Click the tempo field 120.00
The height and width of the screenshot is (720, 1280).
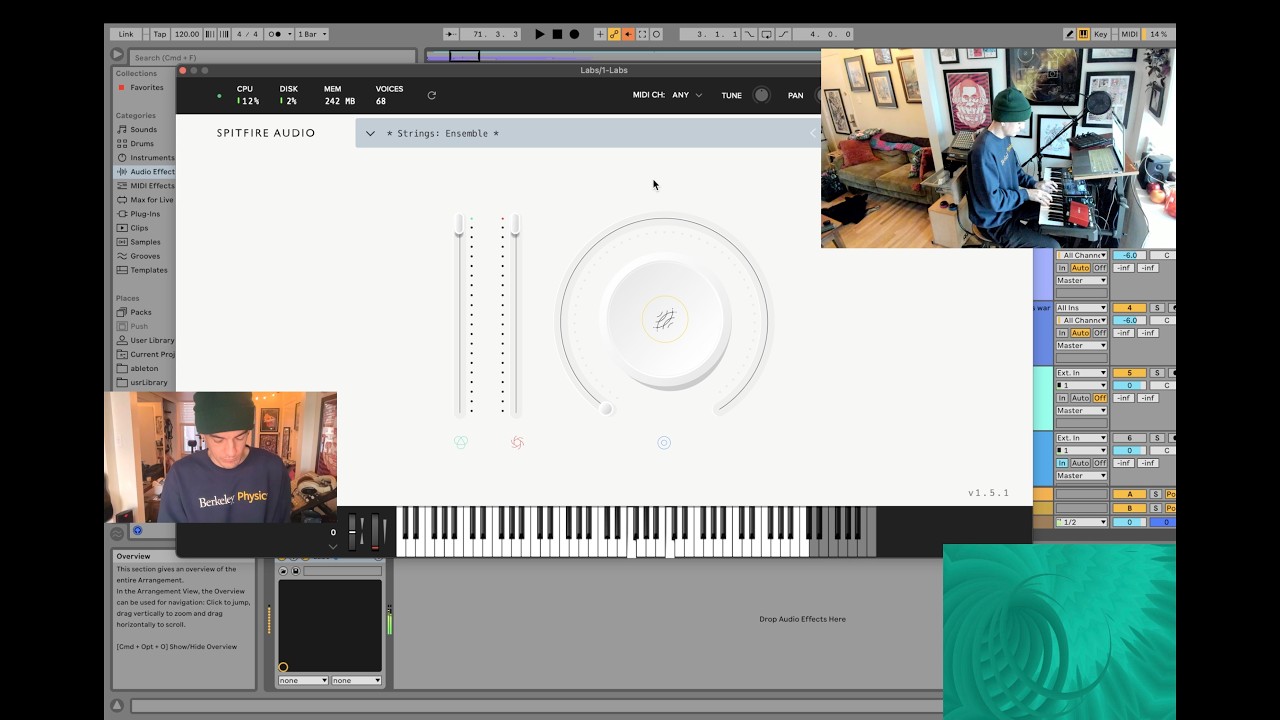[x=187, y=34]
